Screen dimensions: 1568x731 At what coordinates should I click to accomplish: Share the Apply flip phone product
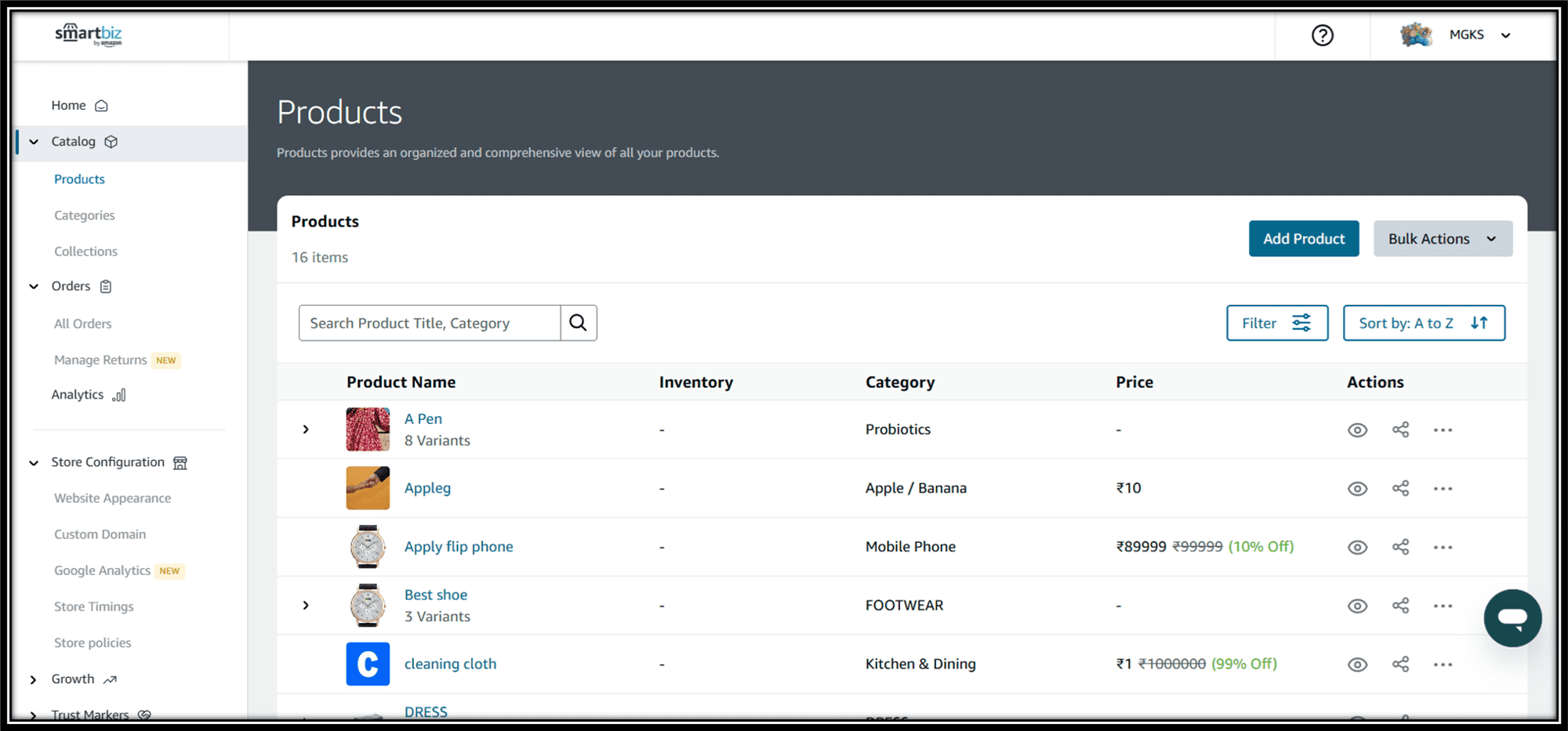coord(1400,547)
